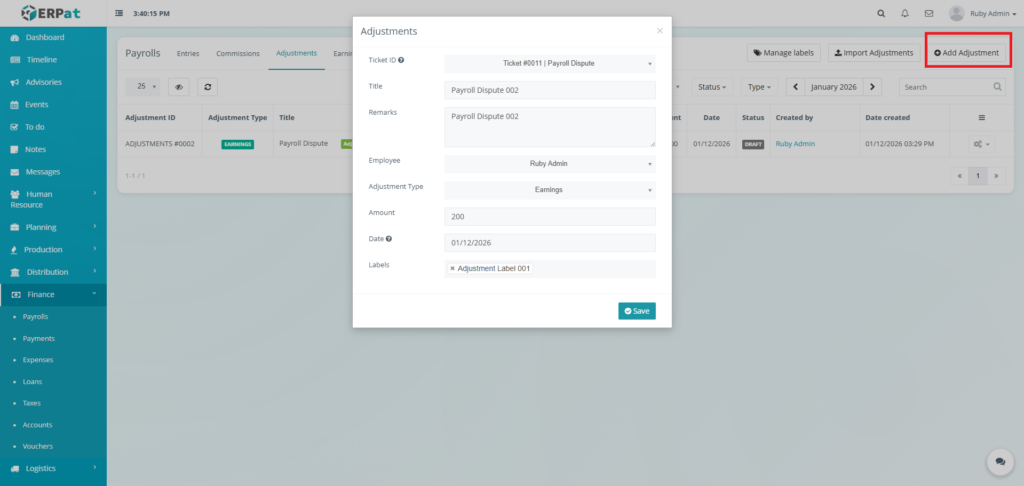
Task: Click the ERPat logo
Action: click(x=53, y=13)
